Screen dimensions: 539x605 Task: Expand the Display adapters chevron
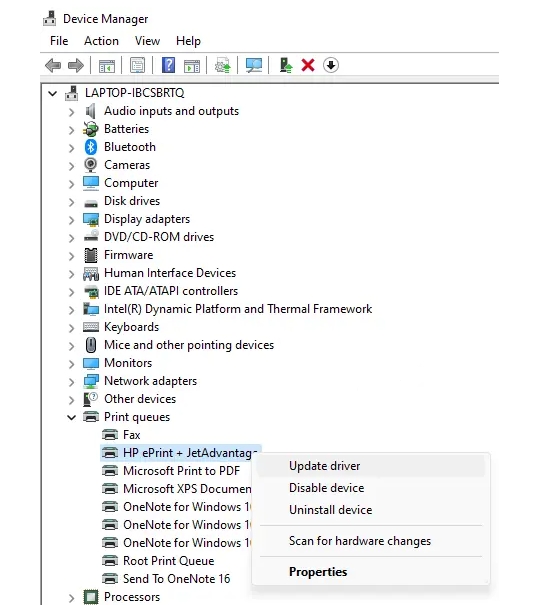pos(71,220)
